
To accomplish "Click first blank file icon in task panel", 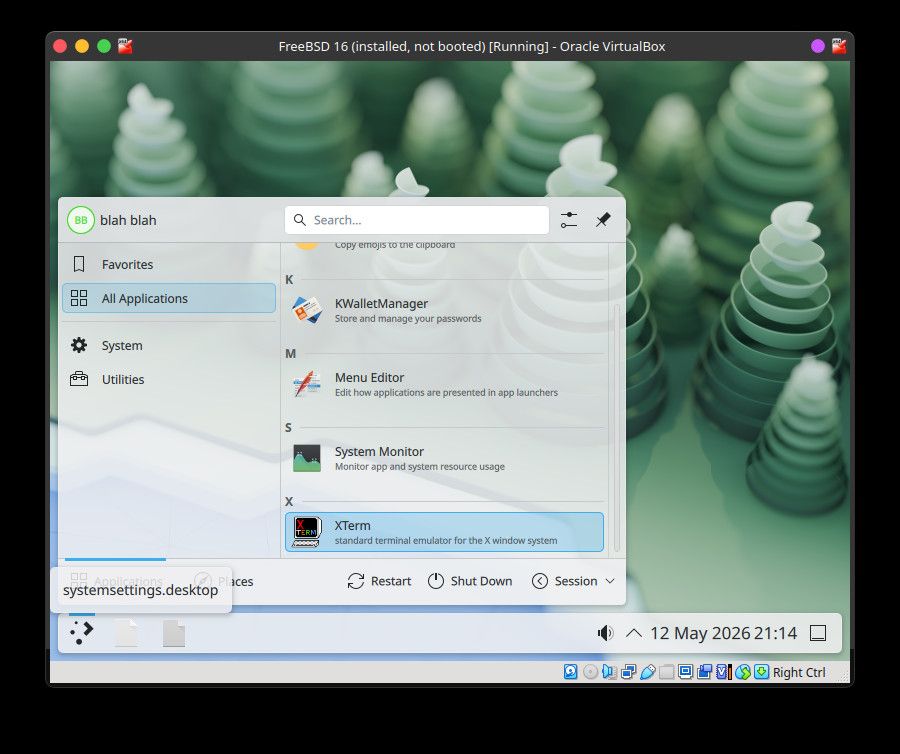I will coord(126,633).
